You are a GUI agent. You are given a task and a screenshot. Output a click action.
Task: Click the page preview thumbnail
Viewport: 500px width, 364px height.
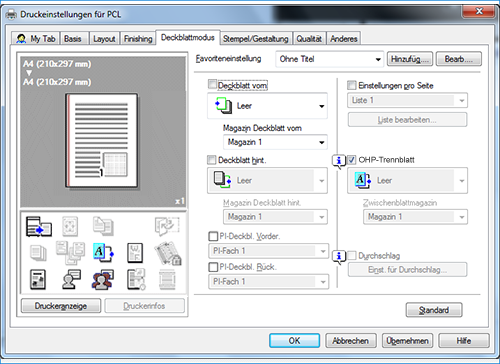pyautogui.click(x=102, y=140)
